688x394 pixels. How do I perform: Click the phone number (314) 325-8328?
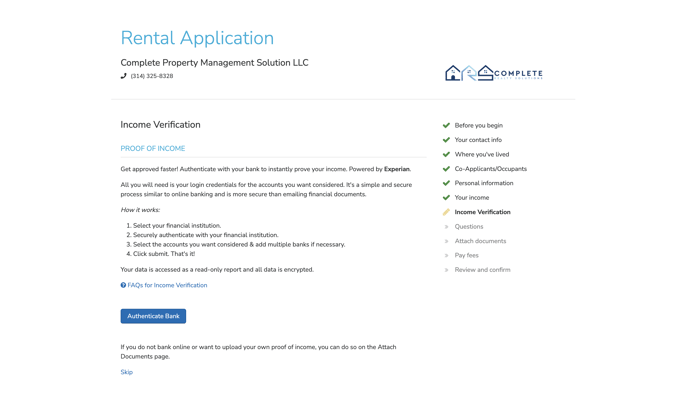(x=152, y=76)
